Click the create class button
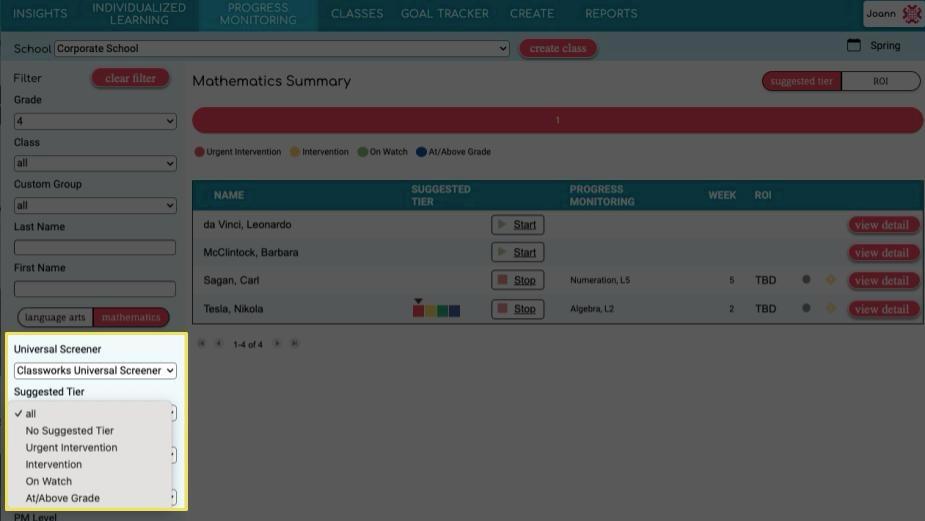The height and width of the screenshot is (521, 925). click(x=558, y=48)
